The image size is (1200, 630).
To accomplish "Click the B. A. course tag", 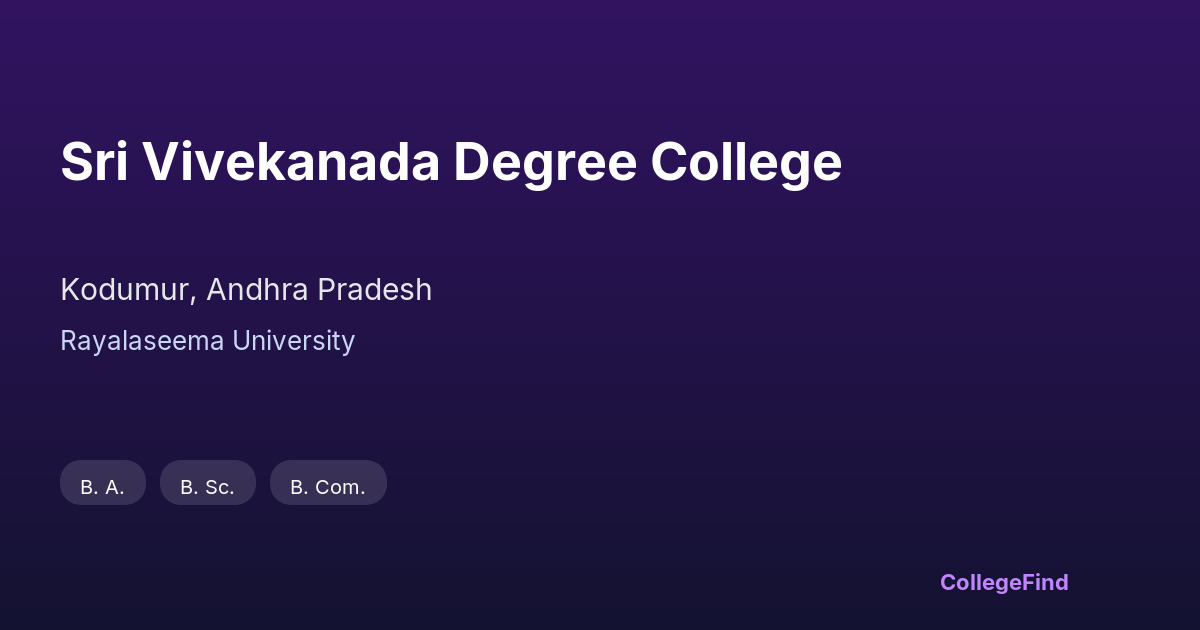I will 102,484.
